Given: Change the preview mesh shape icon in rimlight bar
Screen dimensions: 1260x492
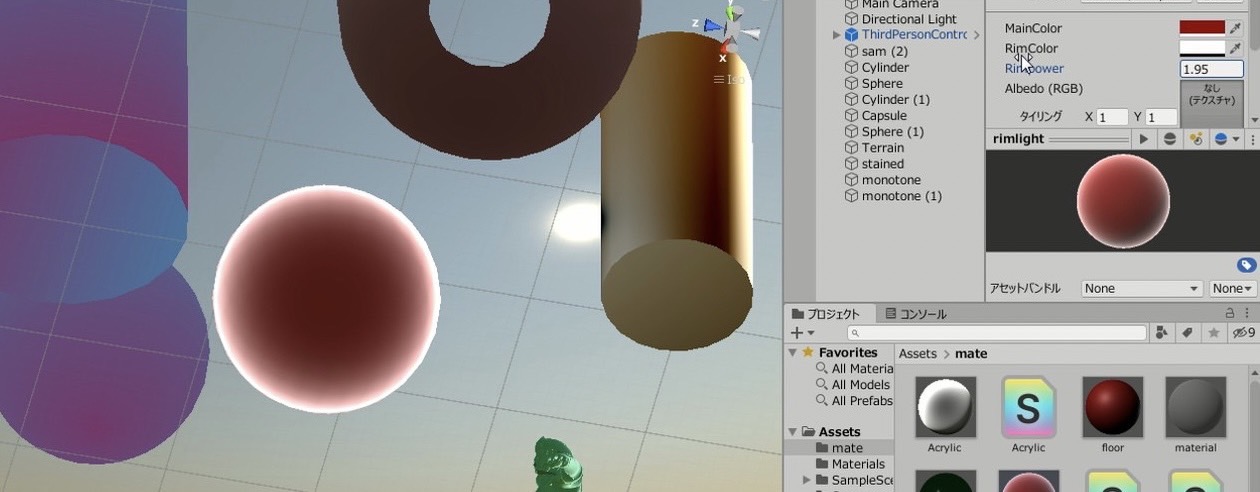Looking at the screenshot, I should pyautogui.click(x=1169, y=139).
